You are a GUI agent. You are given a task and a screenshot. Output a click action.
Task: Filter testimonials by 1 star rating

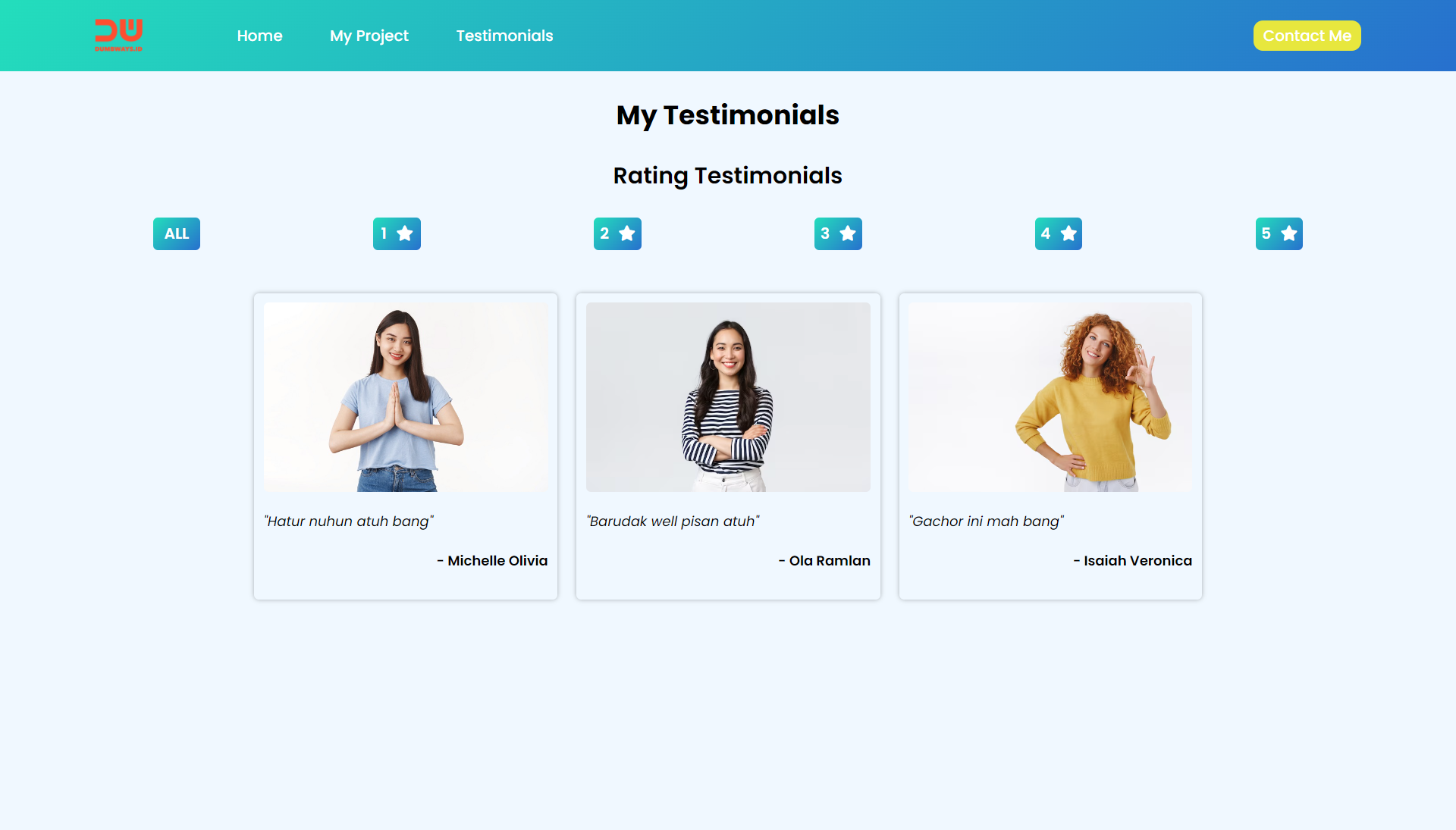(397, 233)
